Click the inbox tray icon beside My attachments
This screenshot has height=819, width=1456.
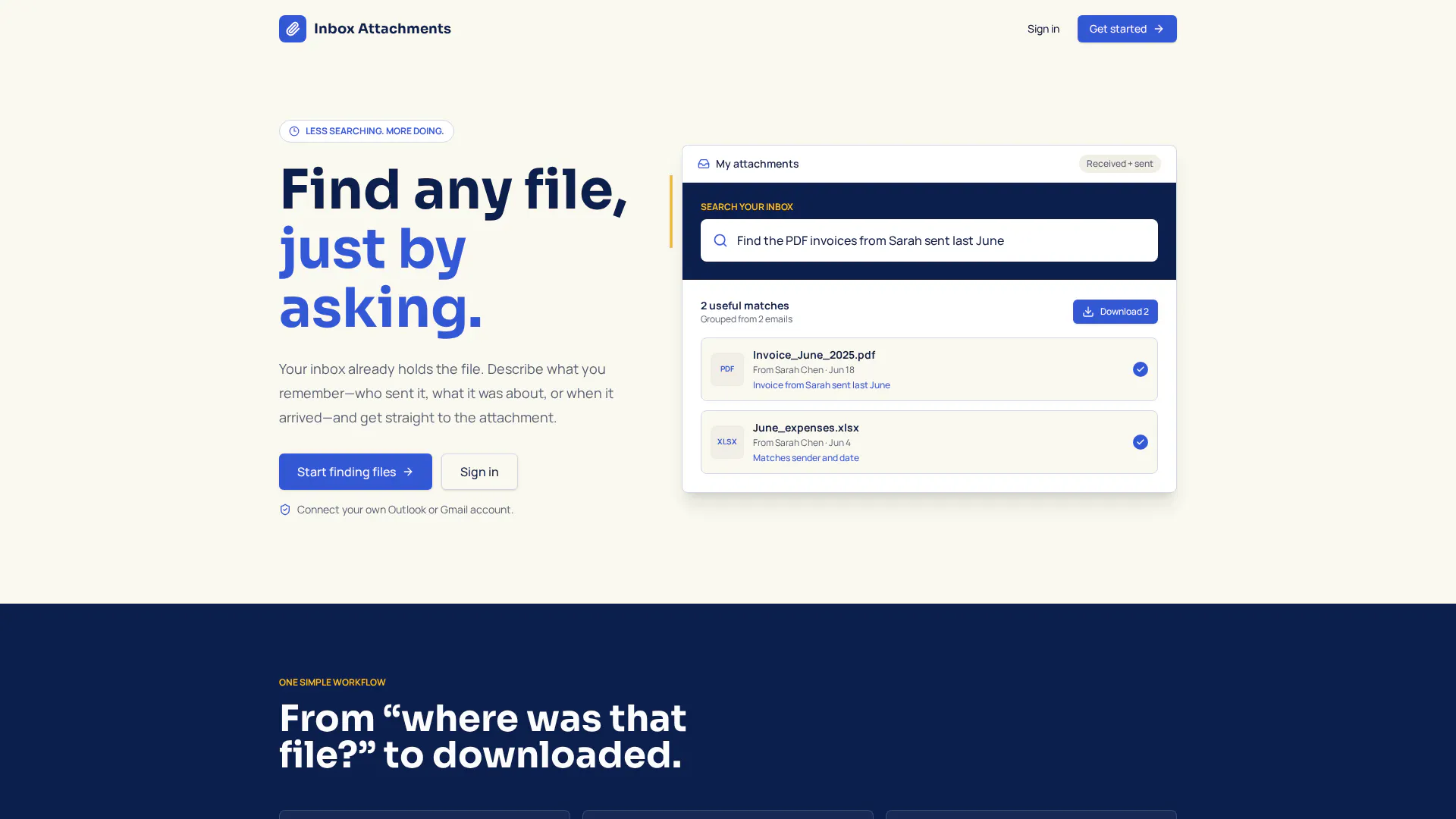pos(704,164)
